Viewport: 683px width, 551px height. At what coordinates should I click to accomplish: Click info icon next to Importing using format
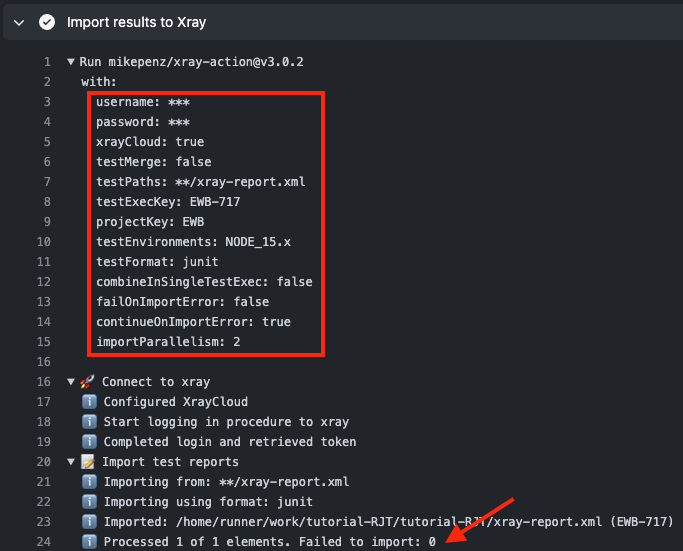(x=89, y=502)
